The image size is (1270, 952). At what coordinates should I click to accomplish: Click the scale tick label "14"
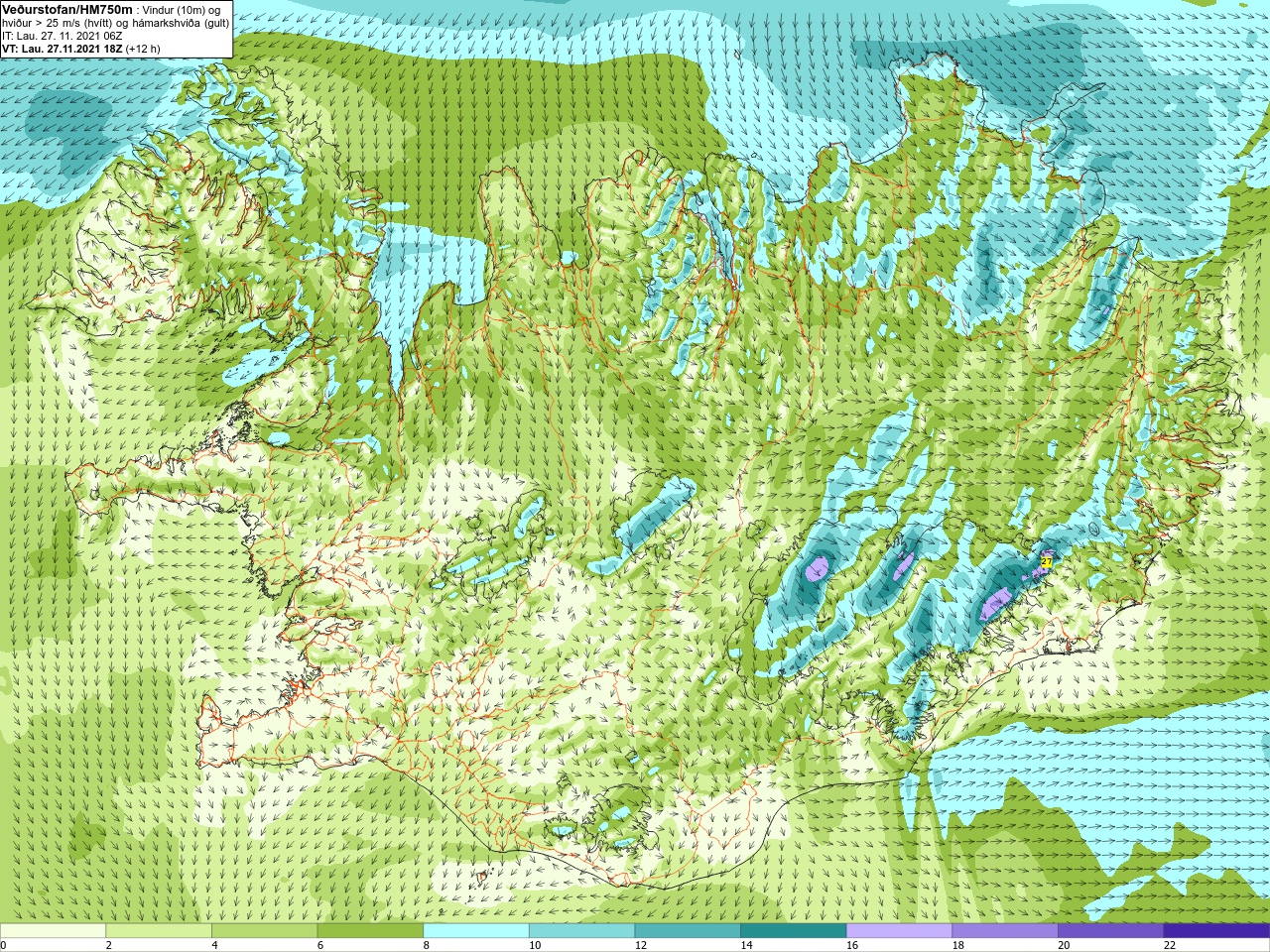point(747,945)
